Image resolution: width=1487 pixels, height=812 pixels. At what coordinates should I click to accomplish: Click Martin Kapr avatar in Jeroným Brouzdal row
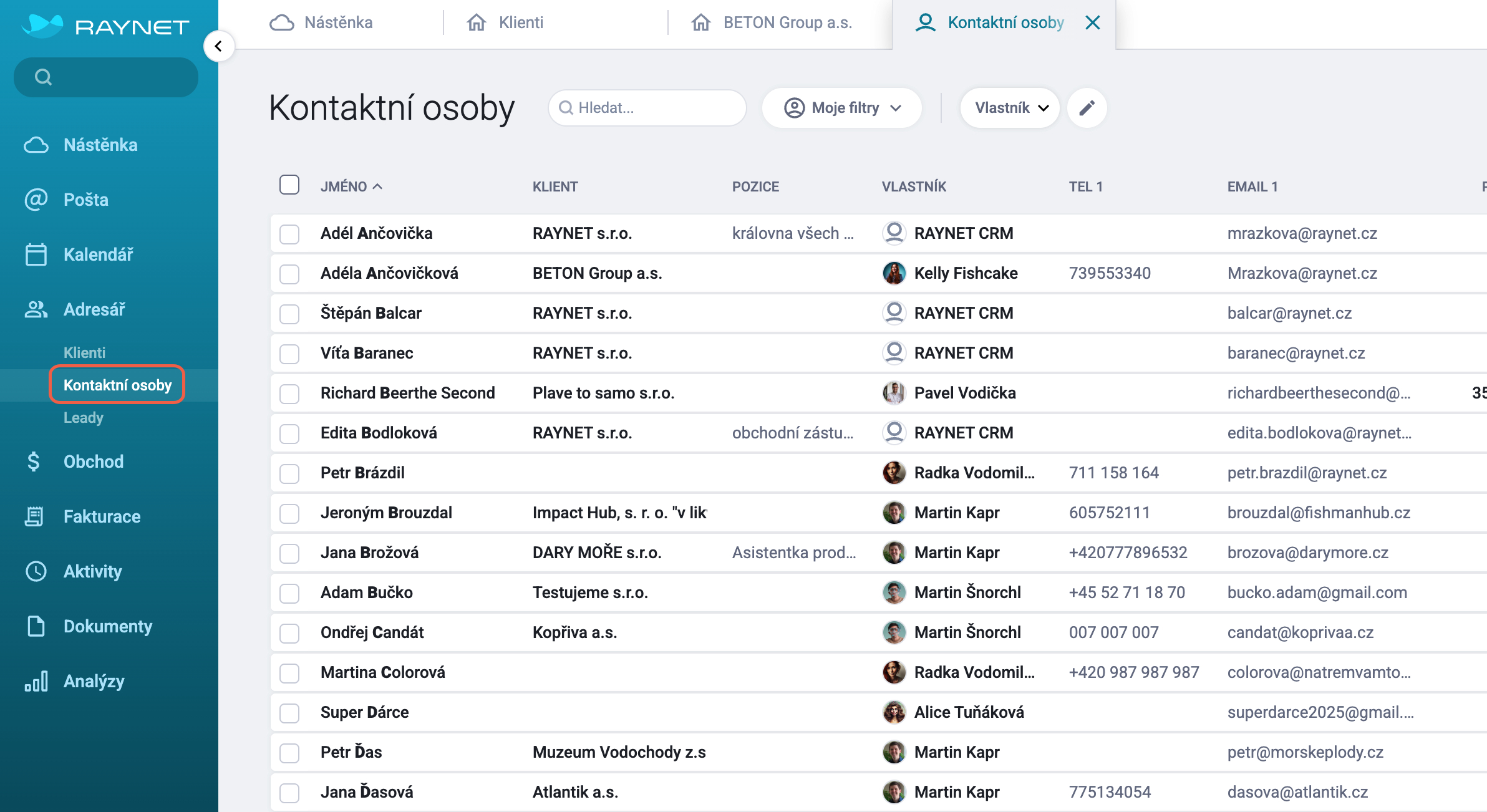[x=894, y=513]
